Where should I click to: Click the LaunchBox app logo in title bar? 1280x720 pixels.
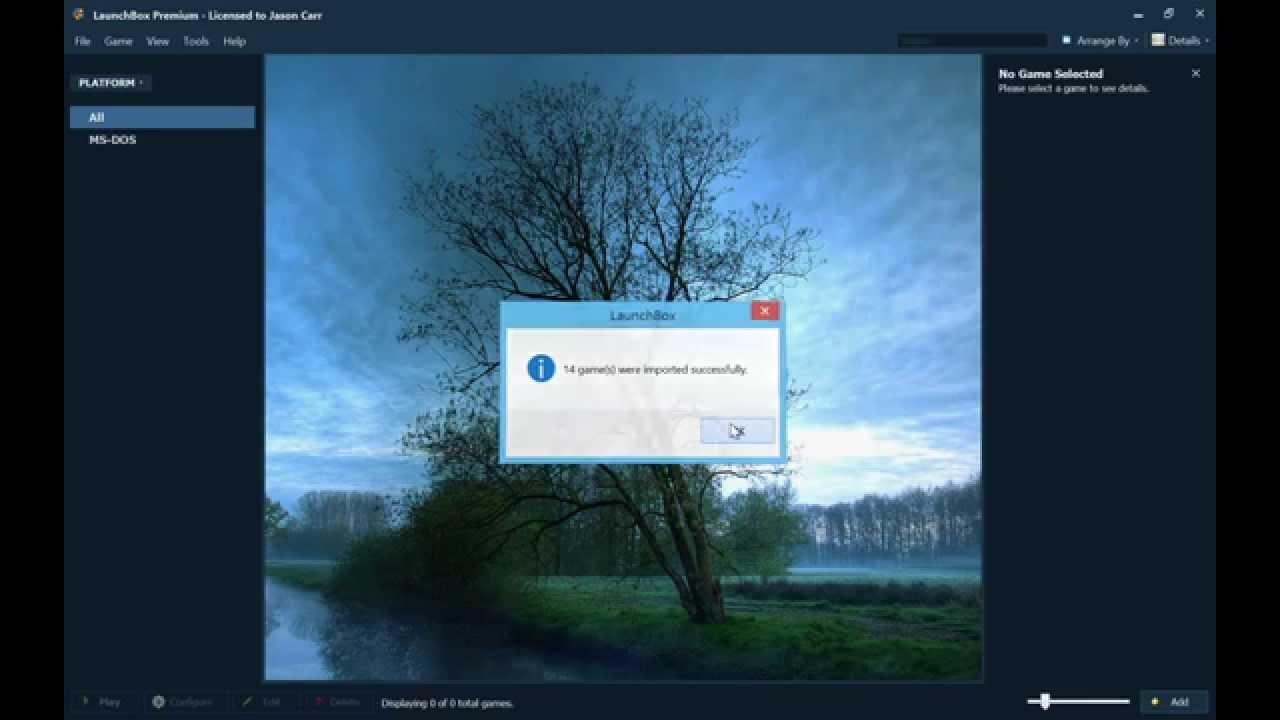pos(78,15)
